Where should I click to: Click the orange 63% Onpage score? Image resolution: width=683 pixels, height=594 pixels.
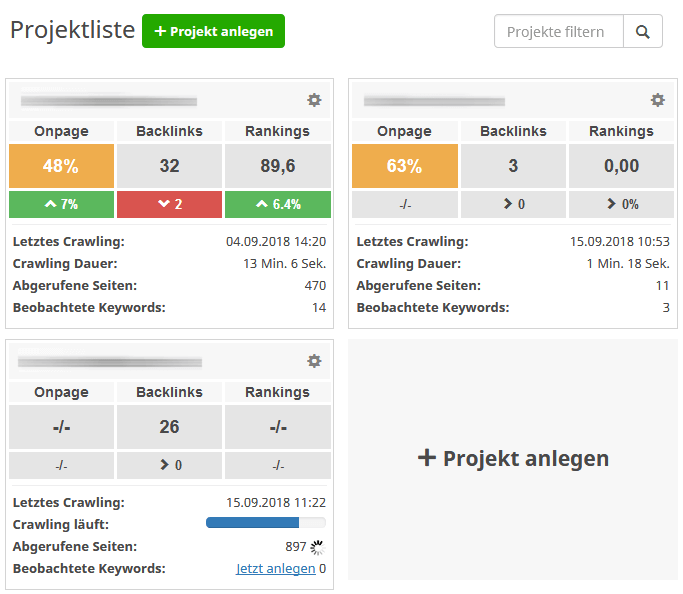point(404,166)
